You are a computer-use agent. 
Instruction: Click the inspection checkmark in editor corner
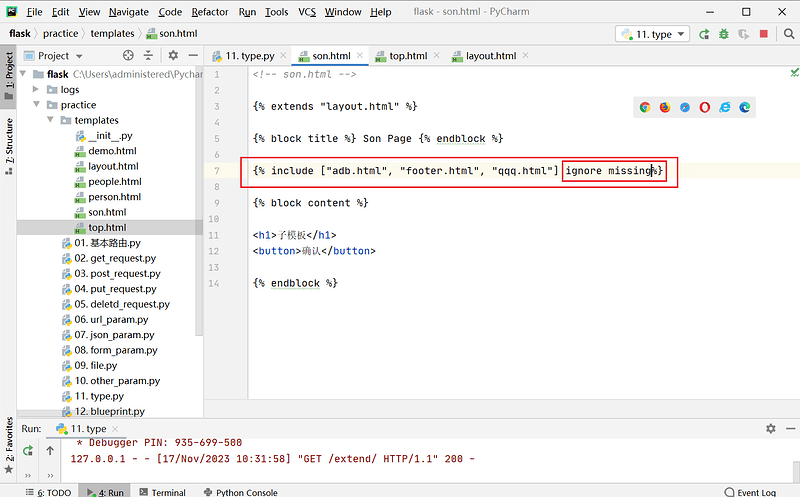click(x=794, y=73)
